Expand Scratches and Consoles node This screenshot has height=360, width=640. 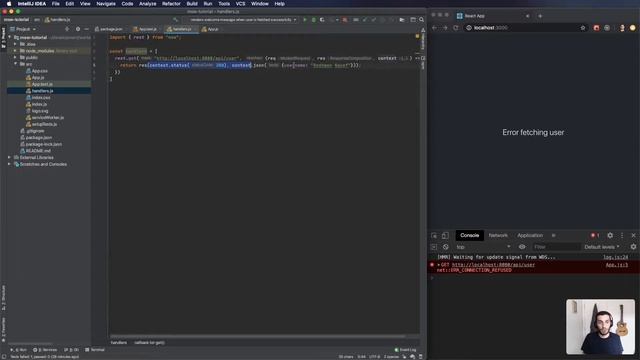(9, 164)
